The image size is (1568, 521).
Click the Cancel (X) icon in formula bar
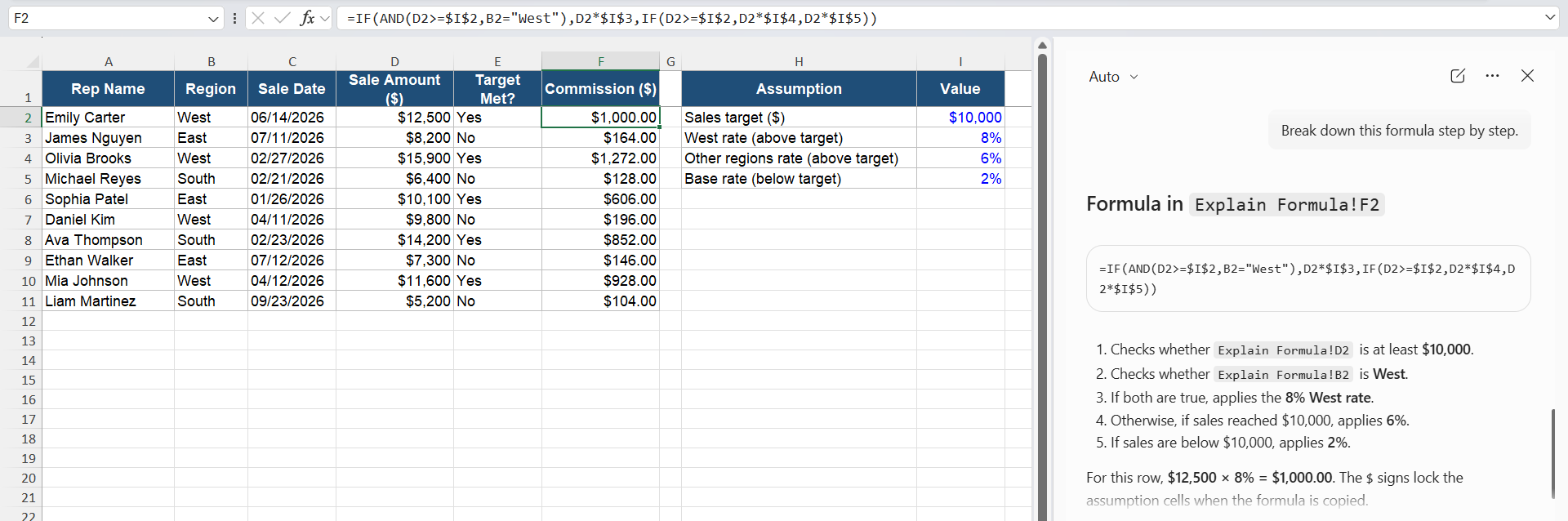(x=258, y=18)
